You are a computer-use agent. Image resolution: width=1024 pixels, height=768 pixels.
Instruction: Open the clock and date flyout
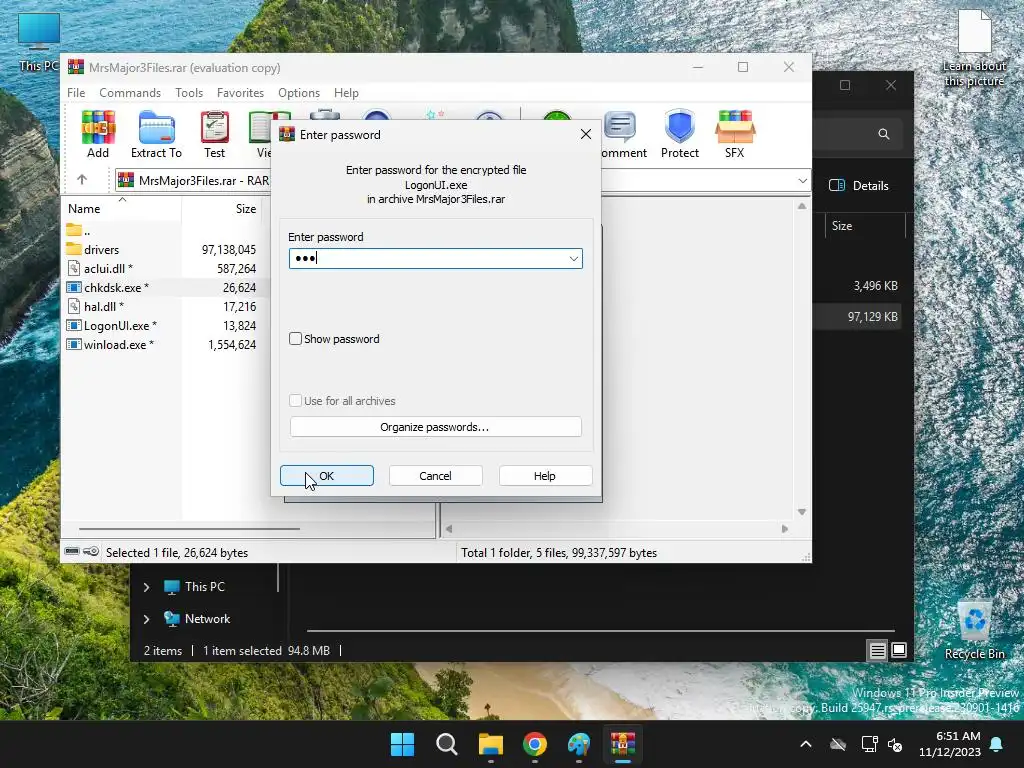point(950,744)
